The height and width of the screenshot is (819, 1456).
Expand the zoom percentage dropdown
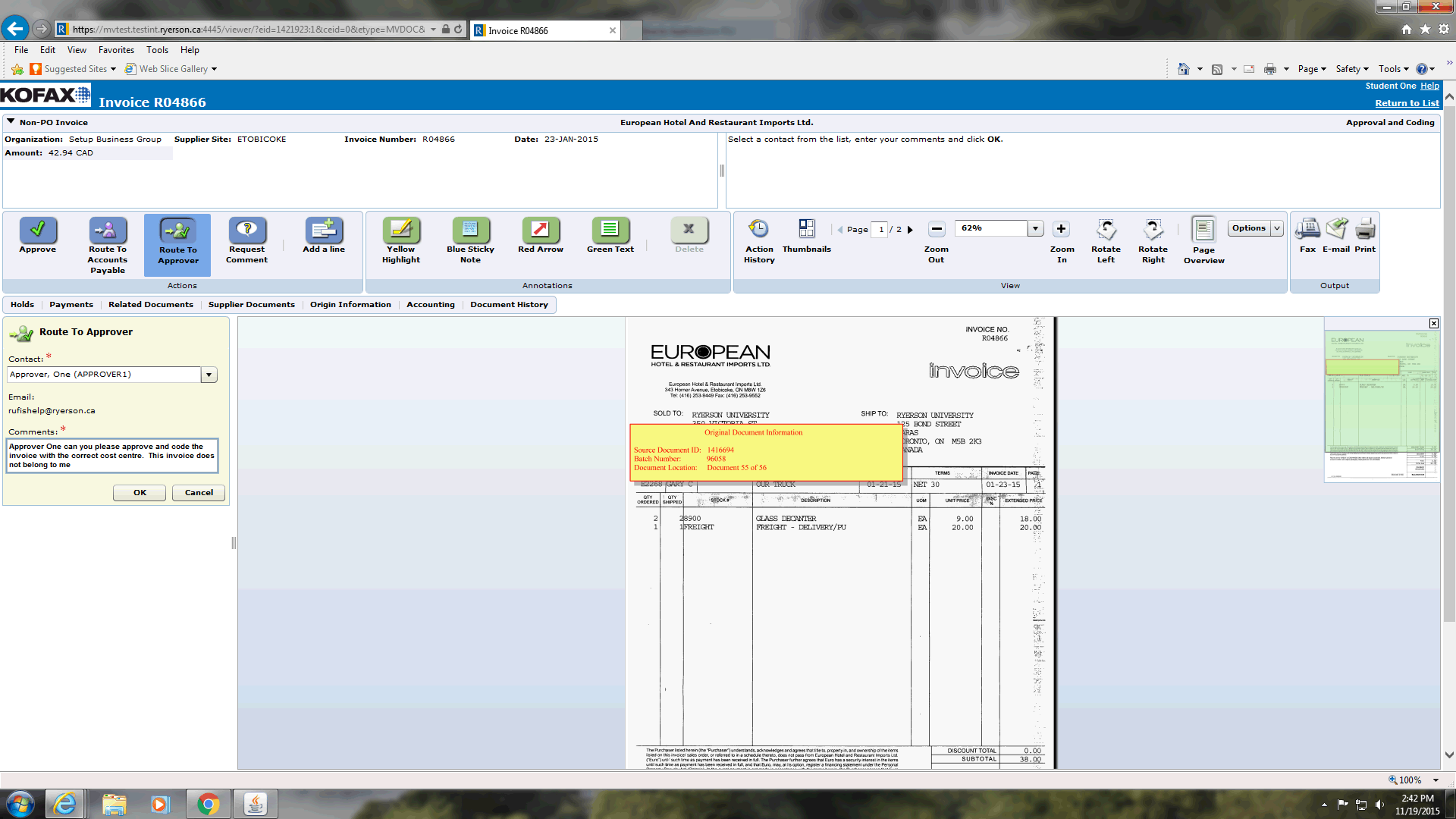1035,228
